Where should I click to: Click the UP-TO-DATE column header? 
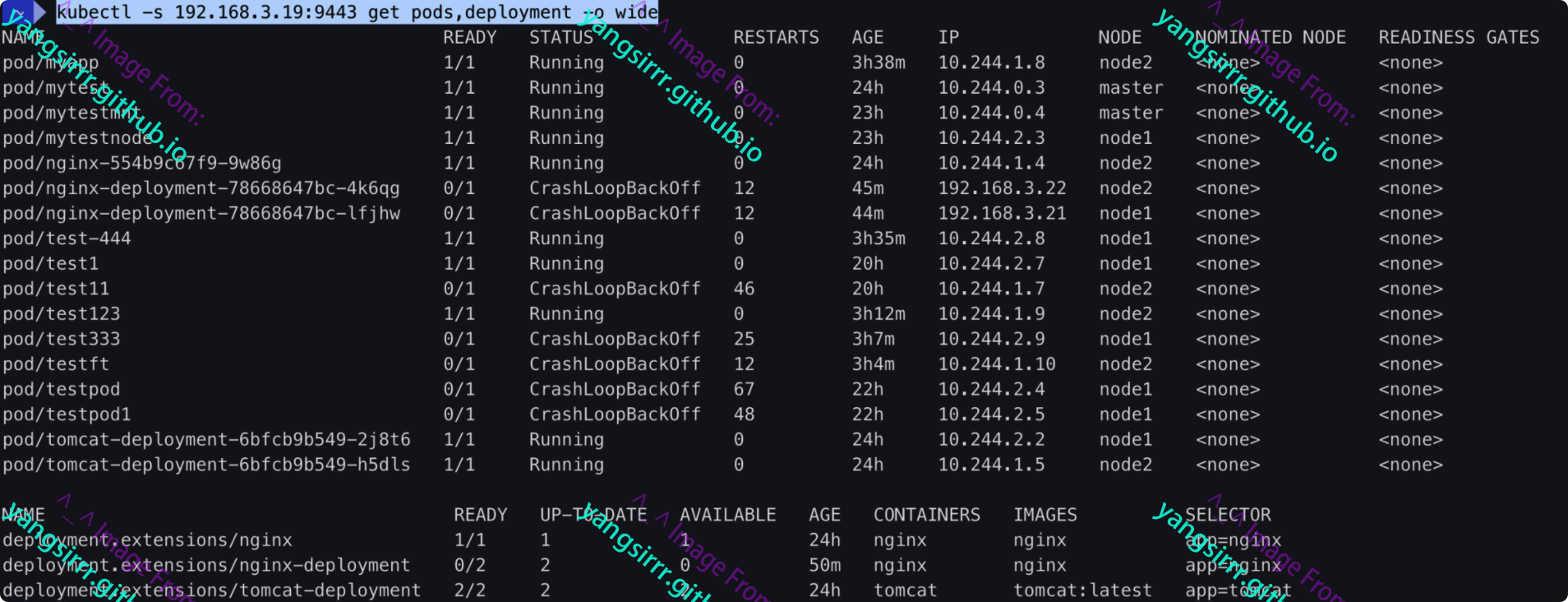(593, 515)
